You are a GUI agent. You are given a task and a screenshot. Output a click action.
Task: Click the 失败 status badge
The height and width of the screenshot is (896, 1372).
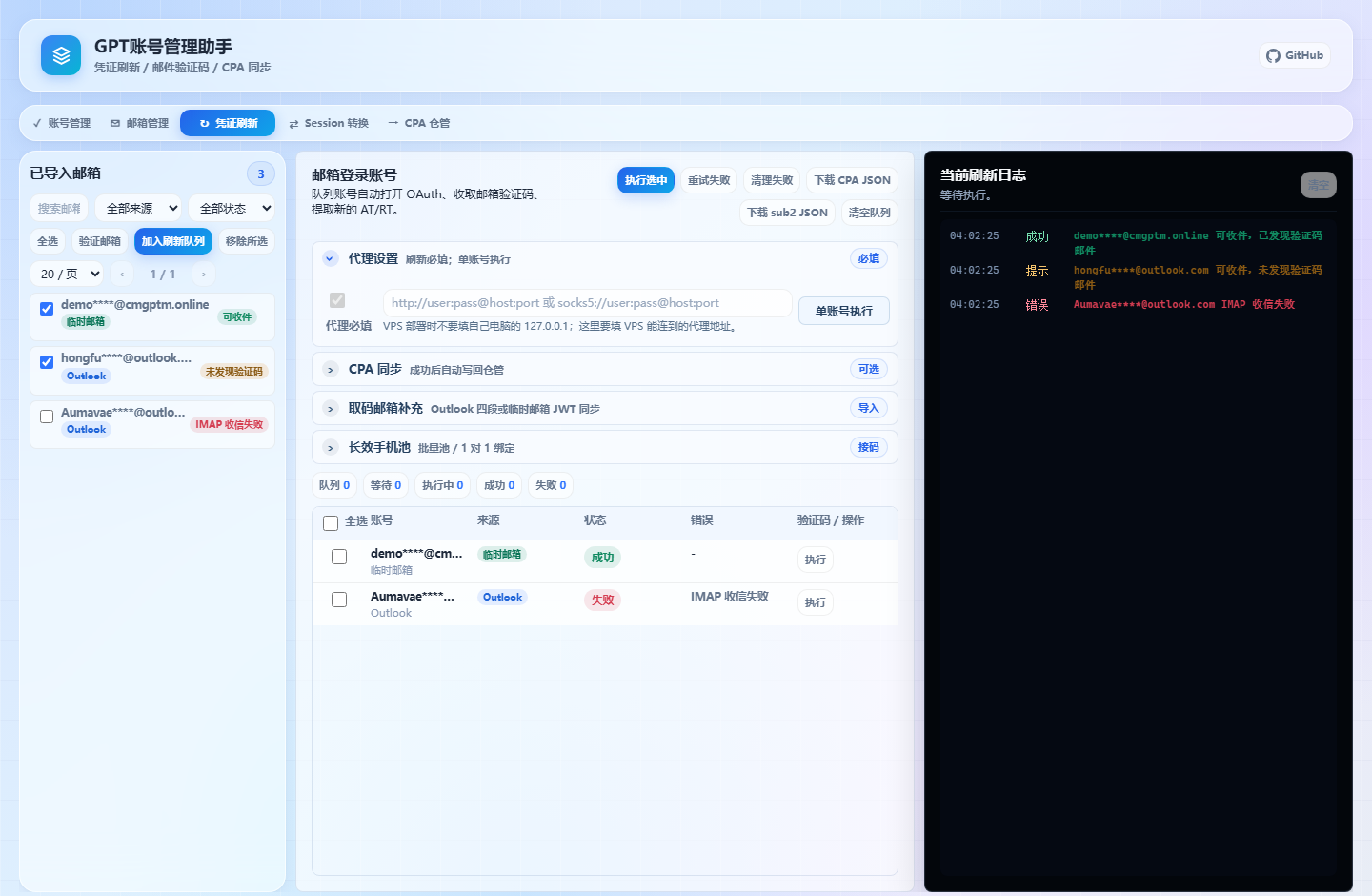603,601
